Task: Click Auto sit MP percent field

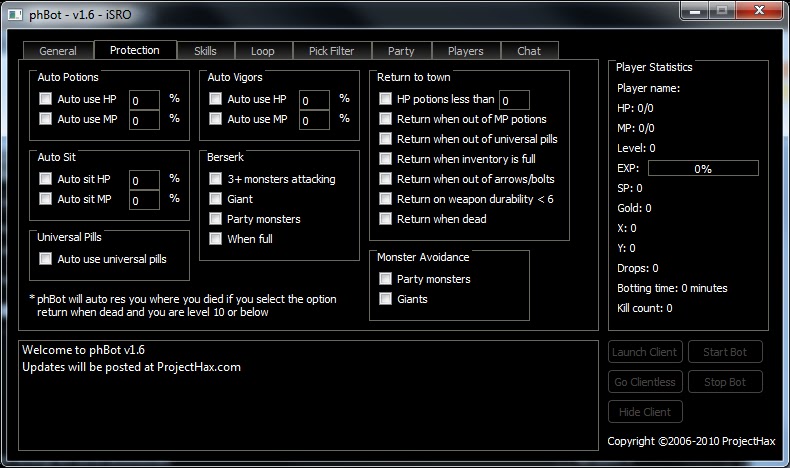Action: coord(144,200)
